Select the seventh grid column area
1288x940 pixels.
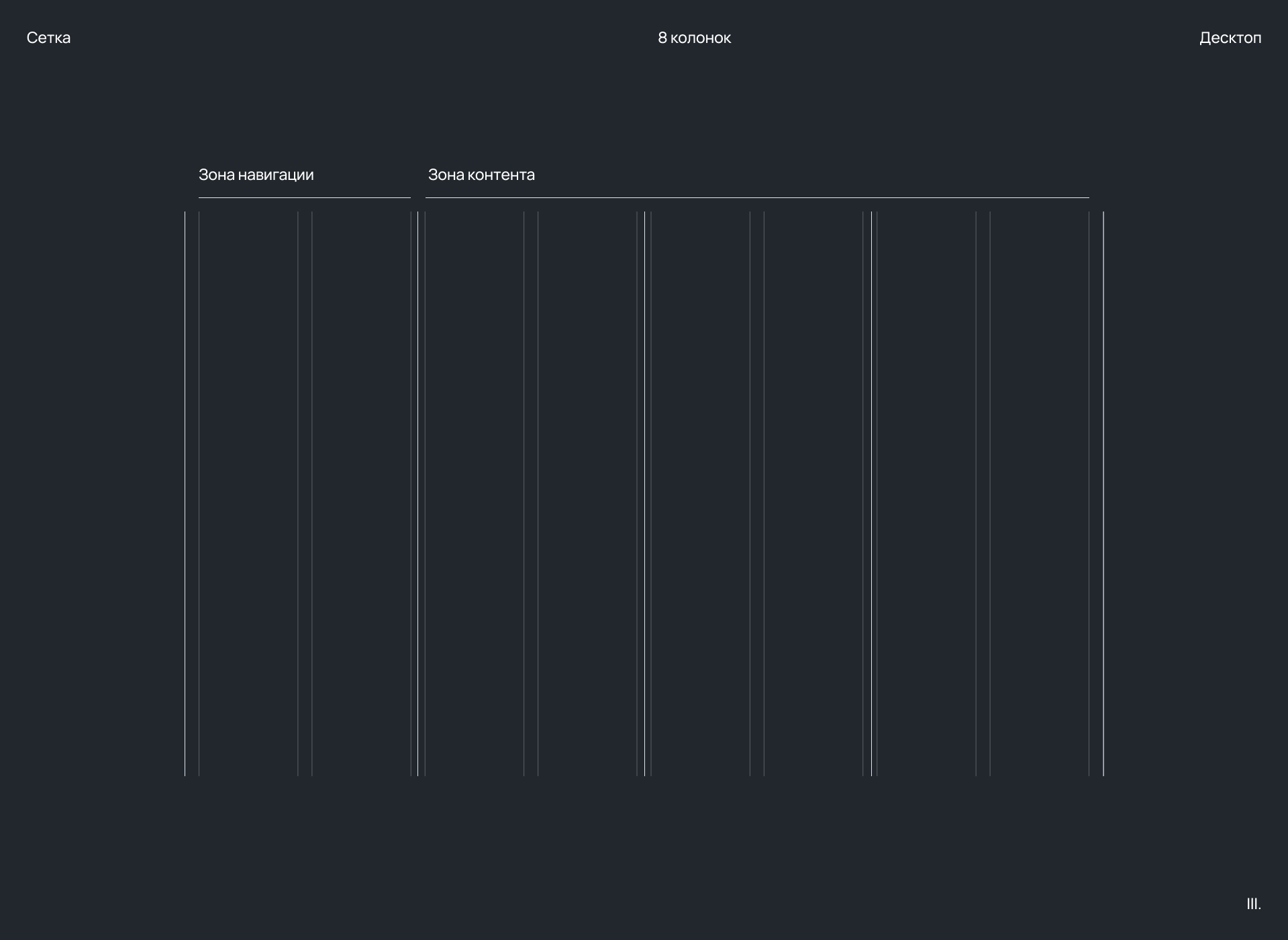[x=926, y=493]
